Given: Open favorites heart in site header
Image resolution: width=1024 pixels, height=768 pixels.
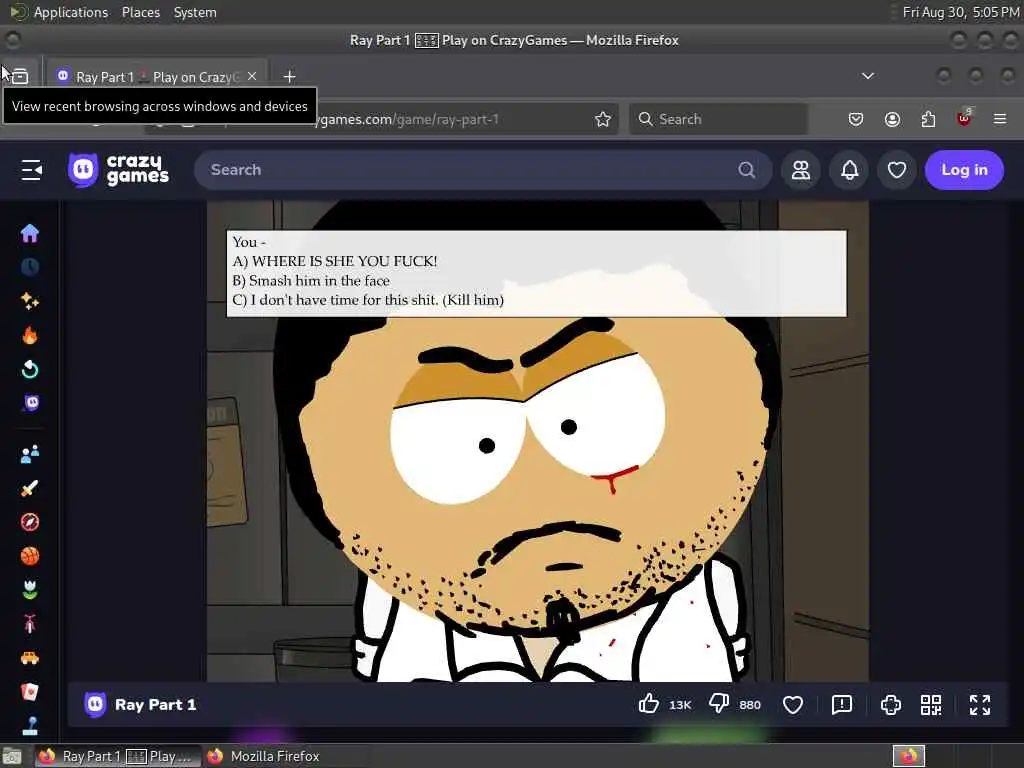Looking at the screenshot, I should pos(897,170).
